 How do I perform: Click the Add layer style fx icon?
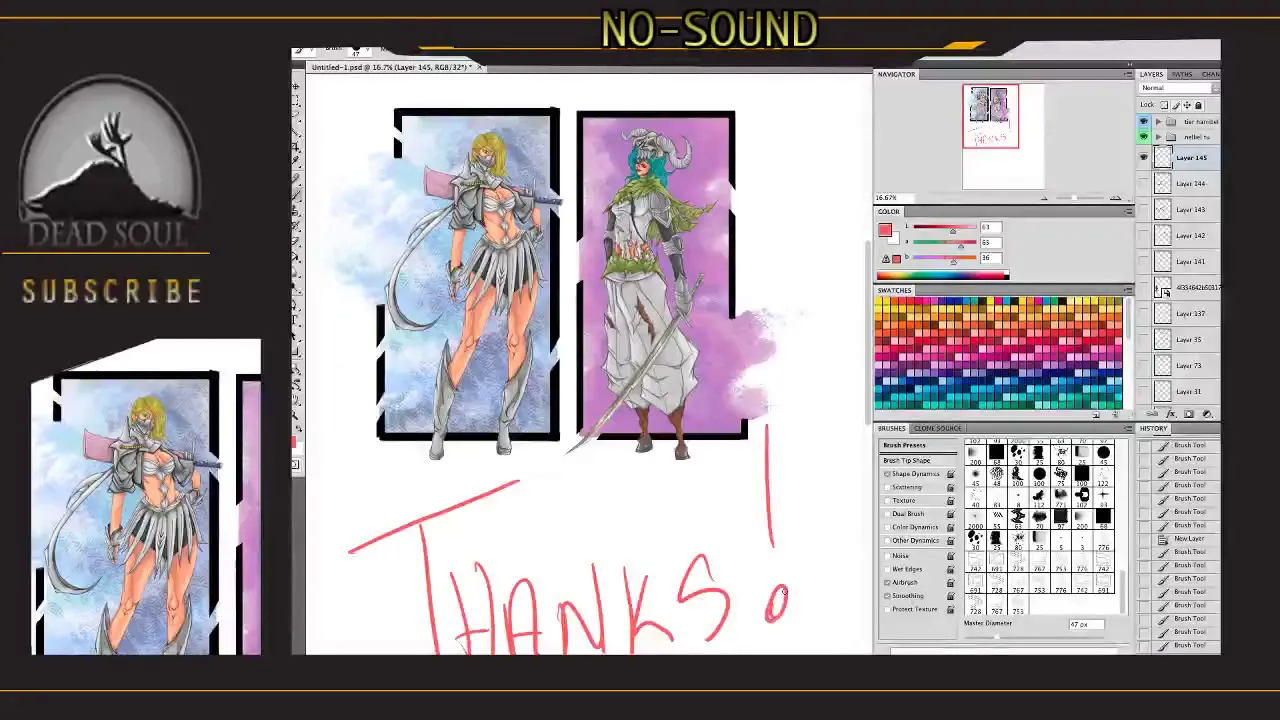(x=1171, y=414)
